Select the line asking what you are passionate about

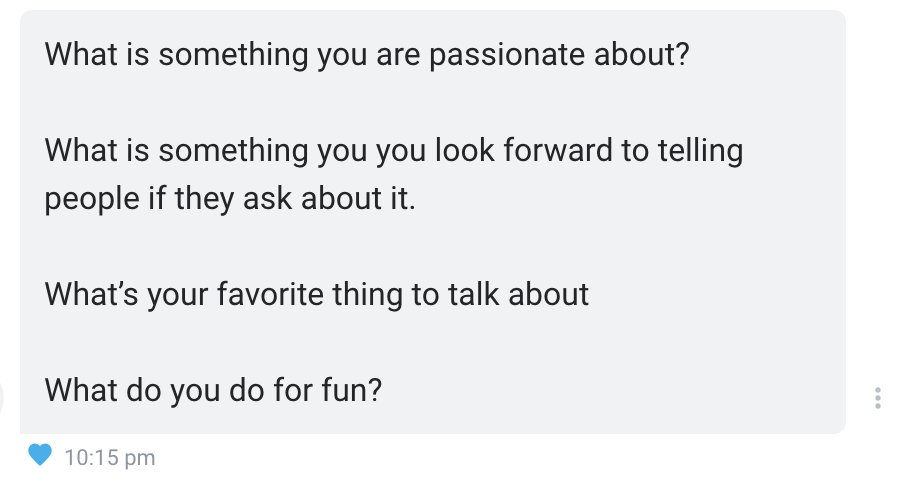(367, 55)
